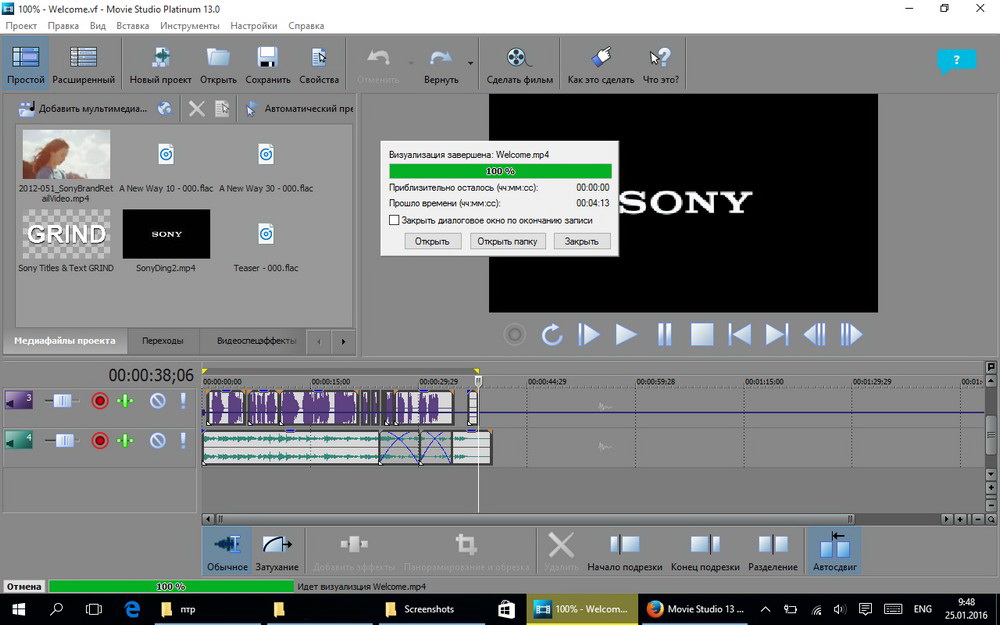
Task: Click the Pause button under preview
Action: tap(664, 334)
